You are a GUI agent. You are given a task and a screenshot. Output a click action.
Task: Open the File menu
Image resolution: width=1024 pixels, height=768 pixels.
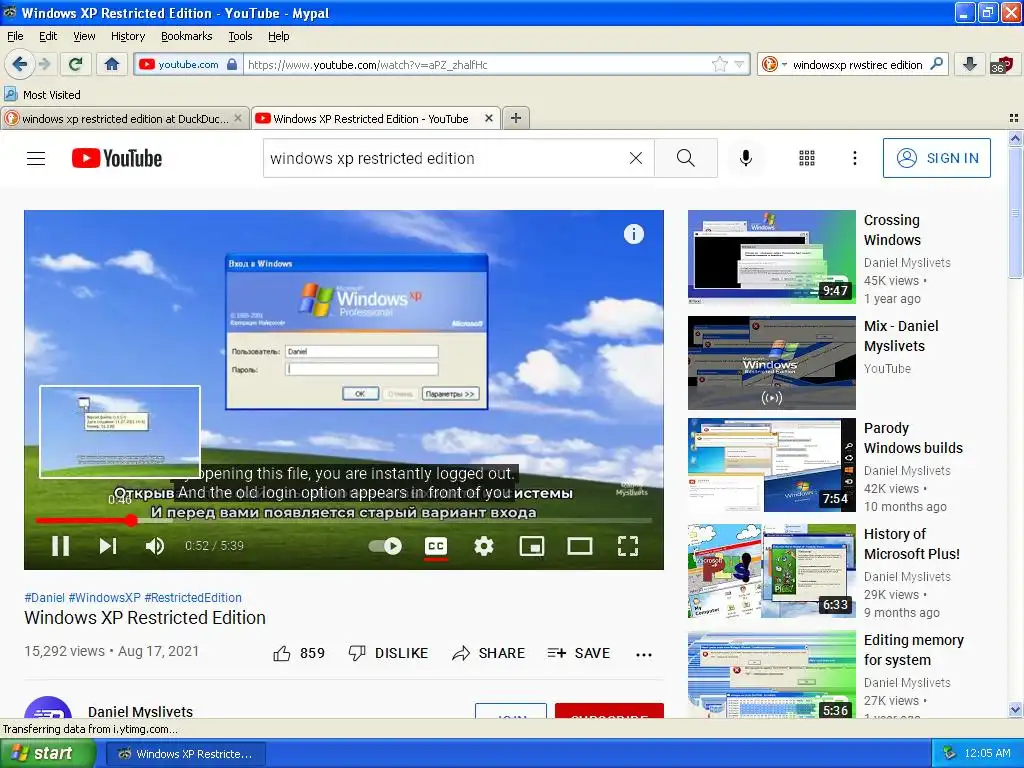pyautogui.click(x=15, y=36)
